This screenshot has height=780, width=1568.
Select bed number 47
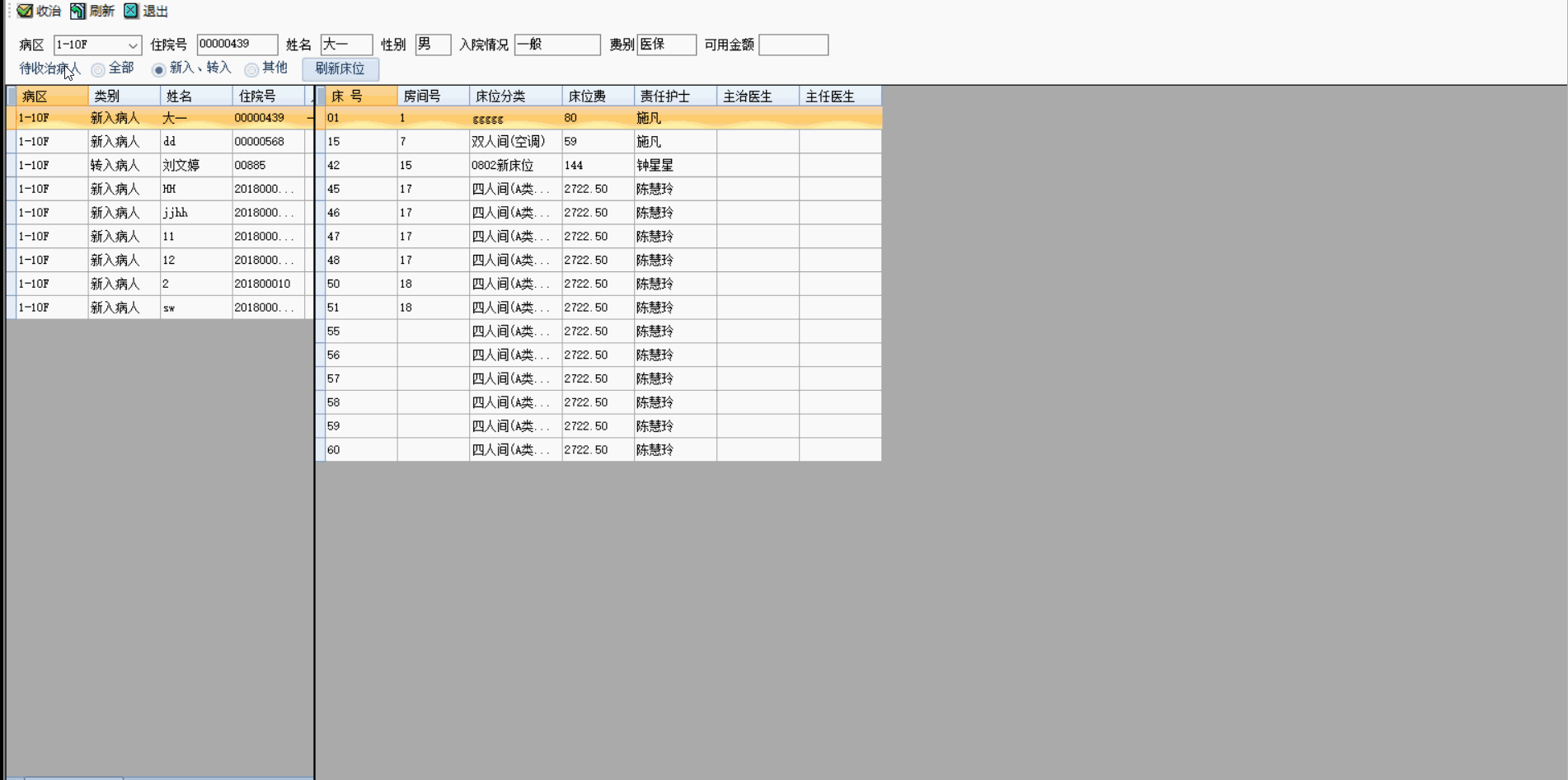pos(361,237)
